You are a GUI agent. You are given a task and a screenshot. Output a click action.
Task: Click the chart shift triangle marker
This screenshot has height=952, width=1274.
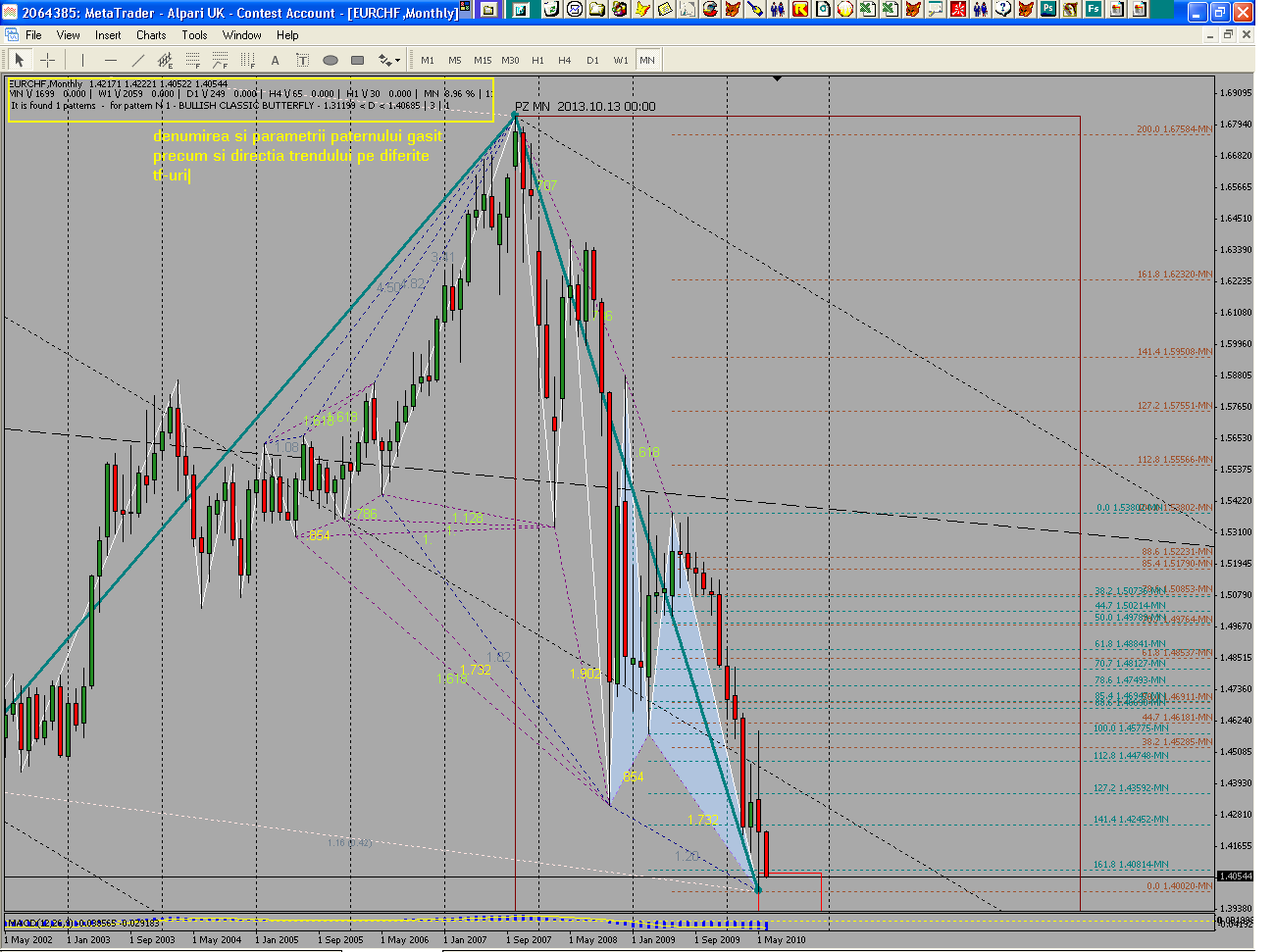tap(777, 78)
